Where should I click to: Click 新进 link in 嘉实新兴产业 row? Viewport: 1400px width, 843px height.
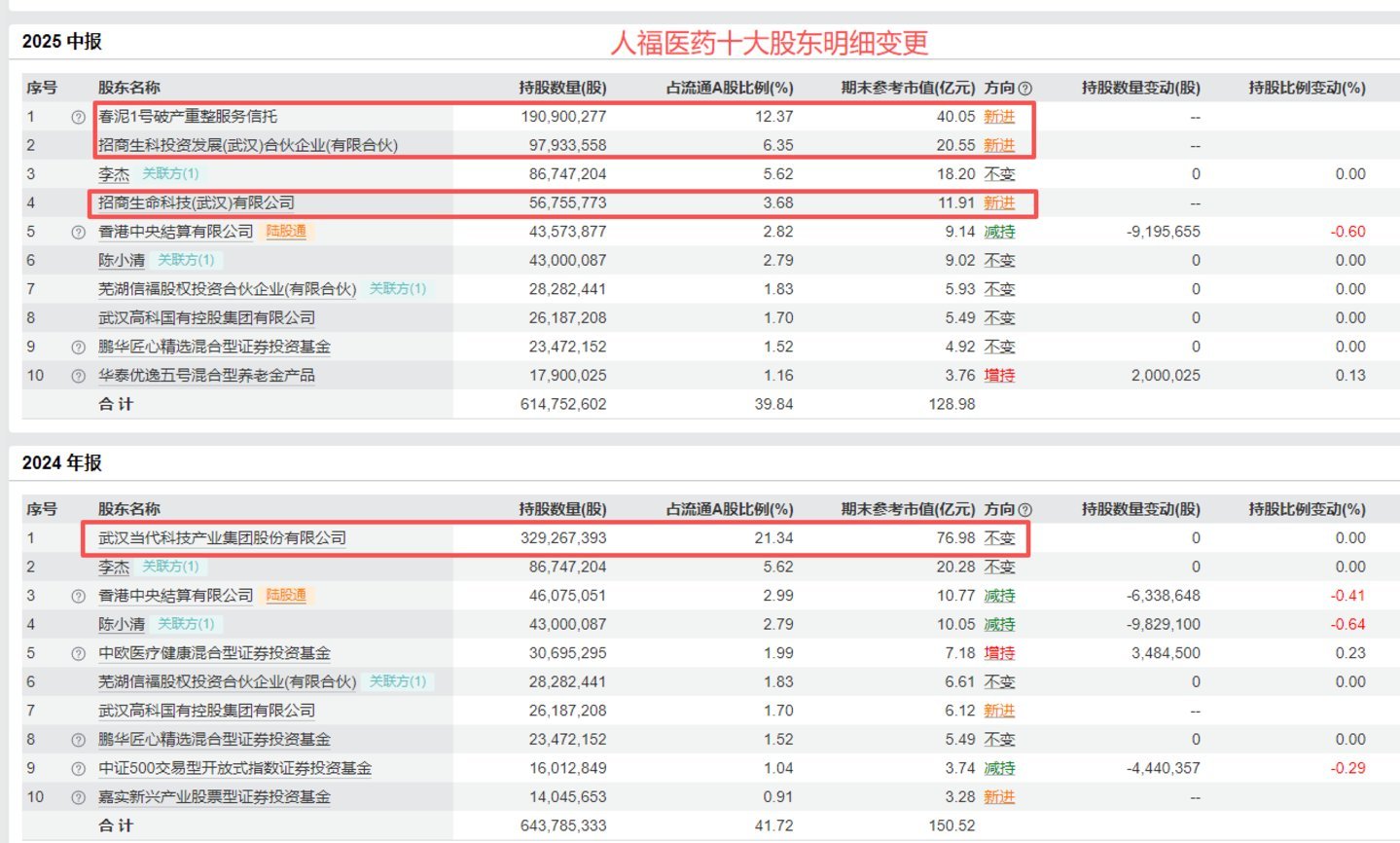tap(999, 797)
